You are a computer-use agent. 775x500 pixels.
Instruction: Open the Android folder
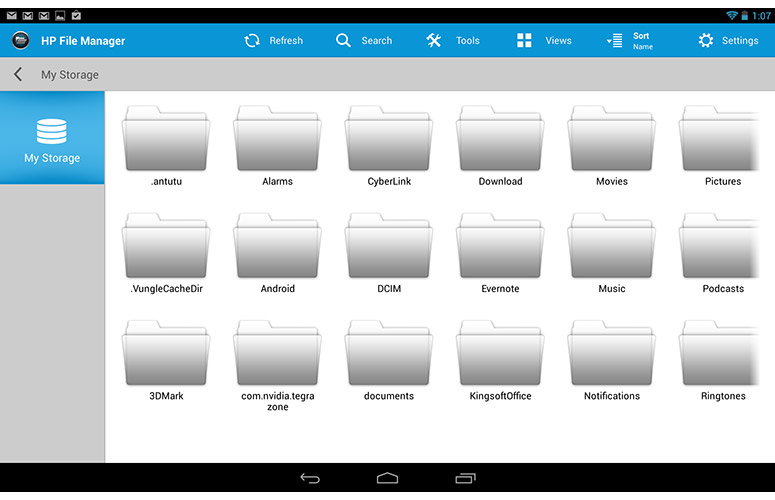pos(277,253)
